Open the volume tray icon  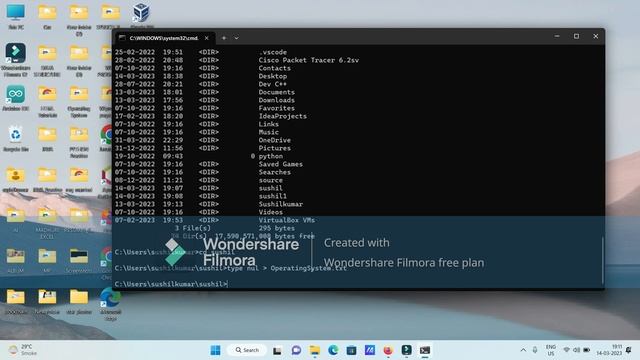click(576, 350)
